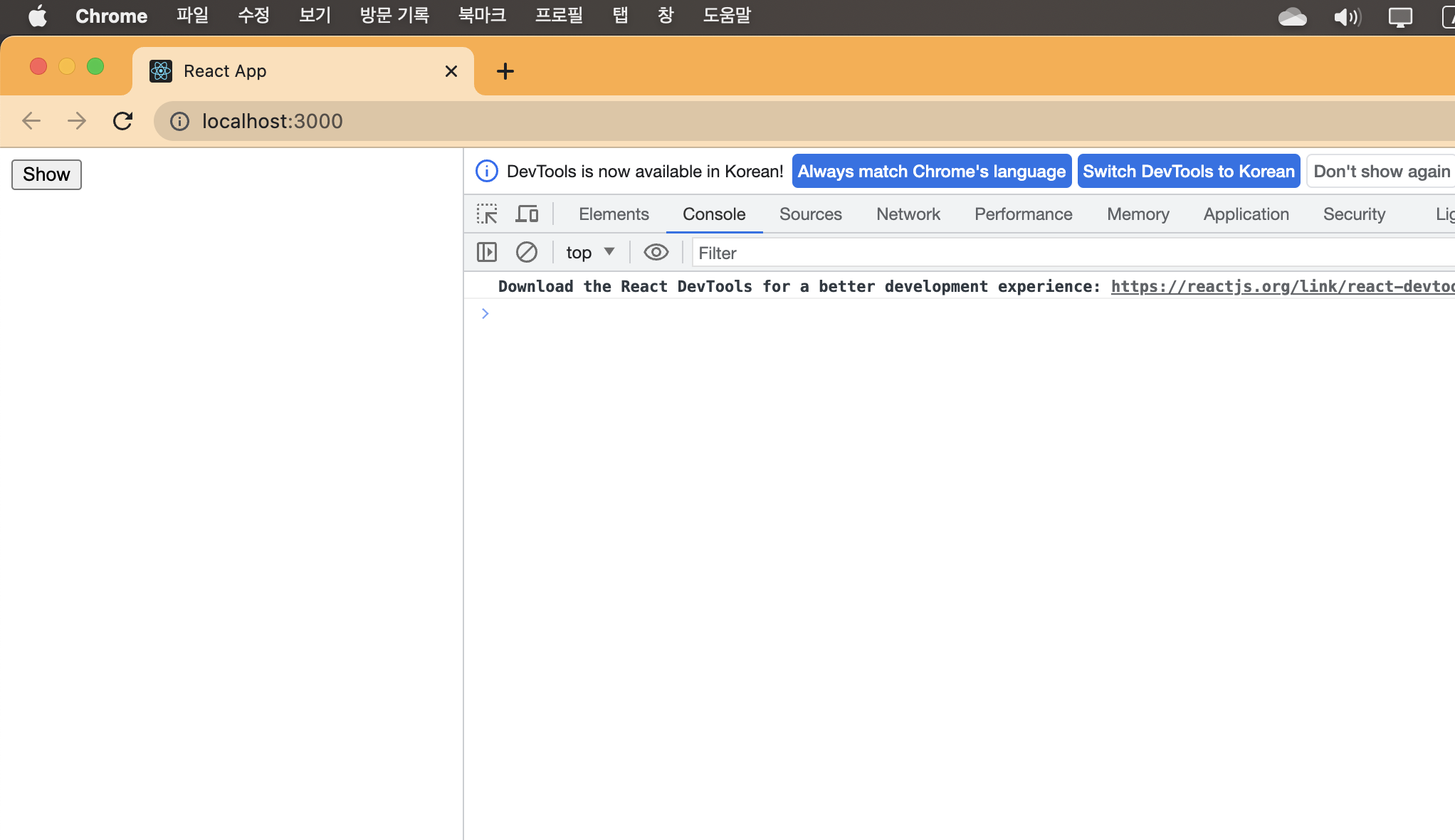Open the Elements tab
This screenshot has width=1455, height=840.
click(614, 214)
